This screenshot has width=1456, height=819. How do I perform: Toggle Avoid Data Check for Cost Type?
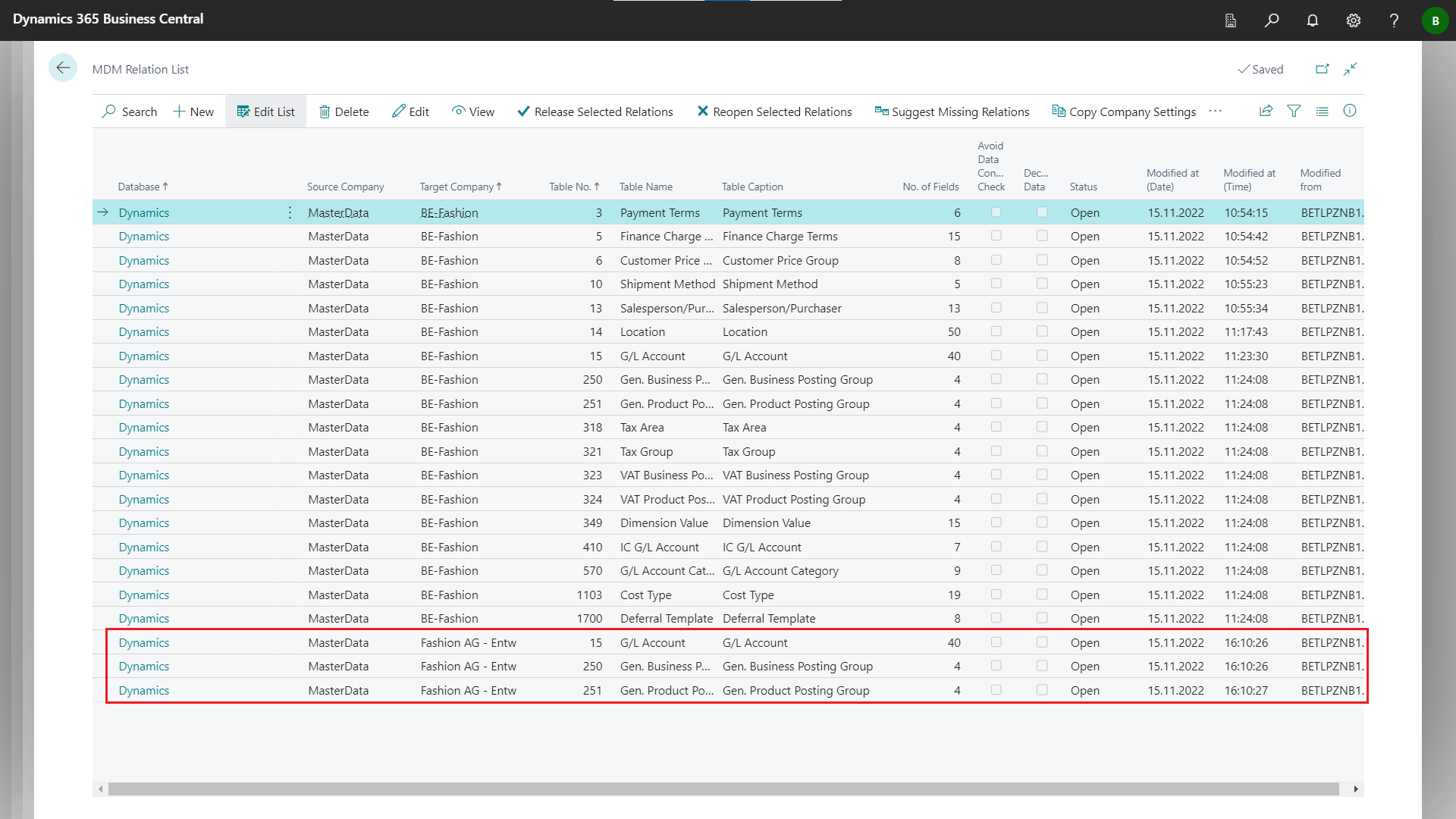click(x=996, y=595)
